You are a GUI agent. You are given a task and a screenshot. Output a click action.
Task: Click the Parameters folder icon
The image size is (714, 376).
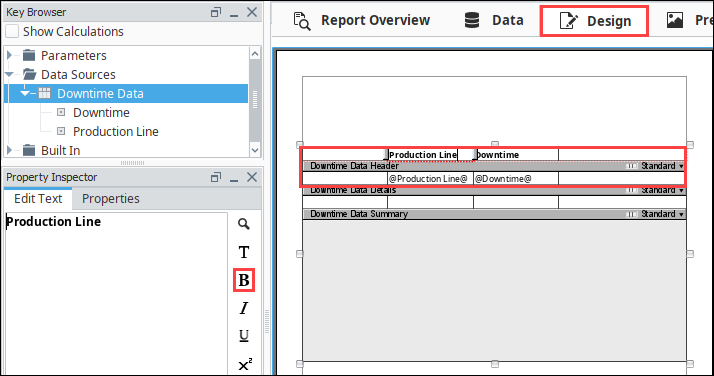29,55
